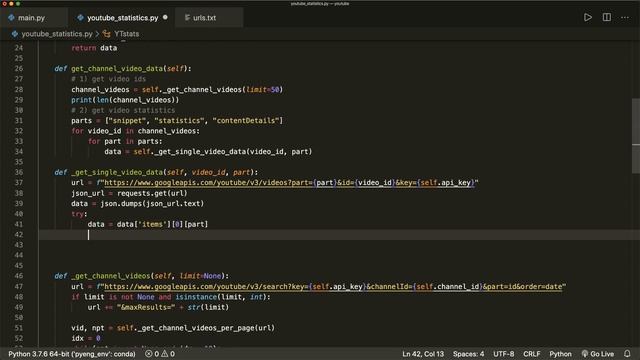The height and width of the screenshot is (360, 640).
Task: Click 'for video_id in channel_videos:' line
Action: 136,131
